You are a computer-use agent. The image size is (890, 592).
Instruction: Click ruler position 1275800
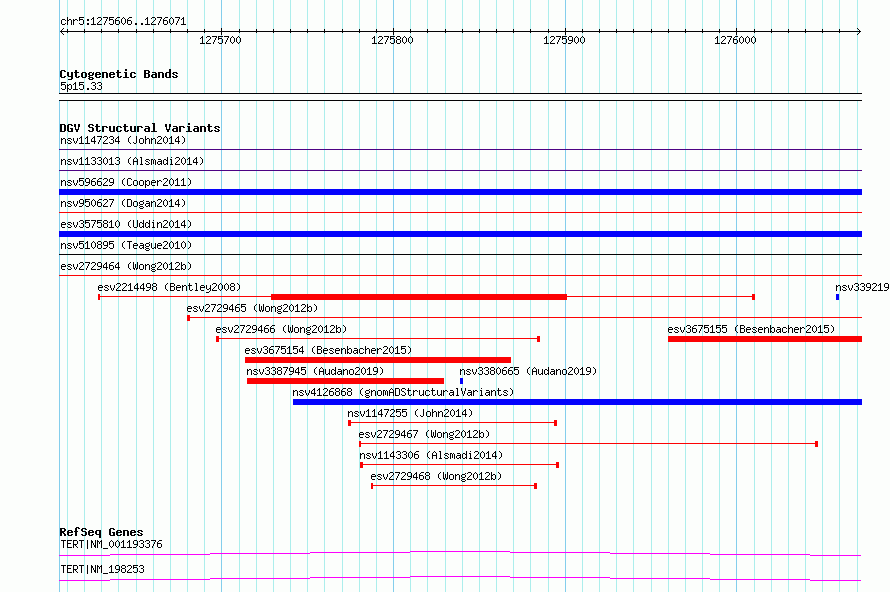392,40
